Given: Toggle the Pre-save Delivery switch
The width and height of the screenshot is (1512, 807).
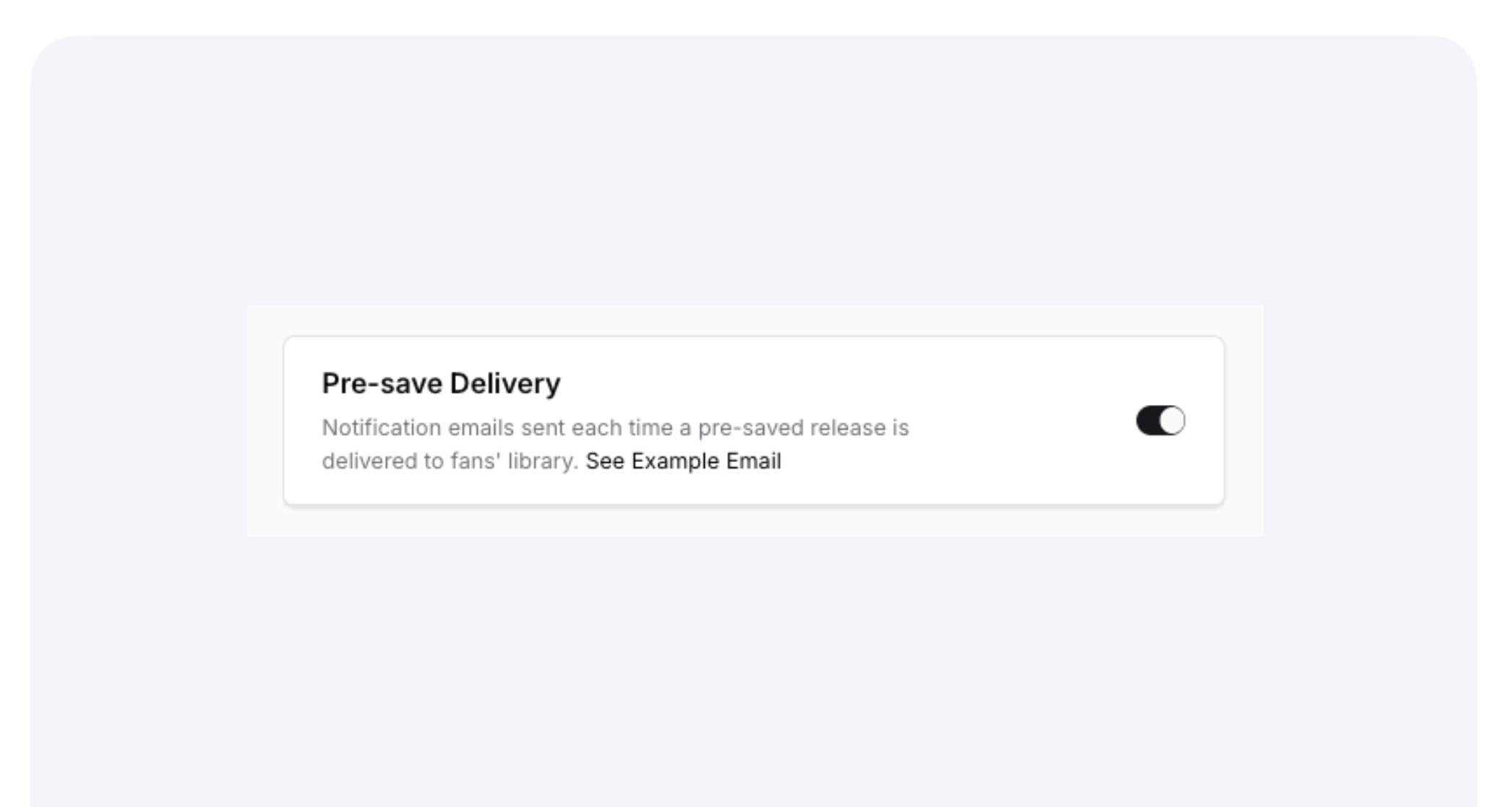Looking at the screenshot, I should click(1160, 421).
